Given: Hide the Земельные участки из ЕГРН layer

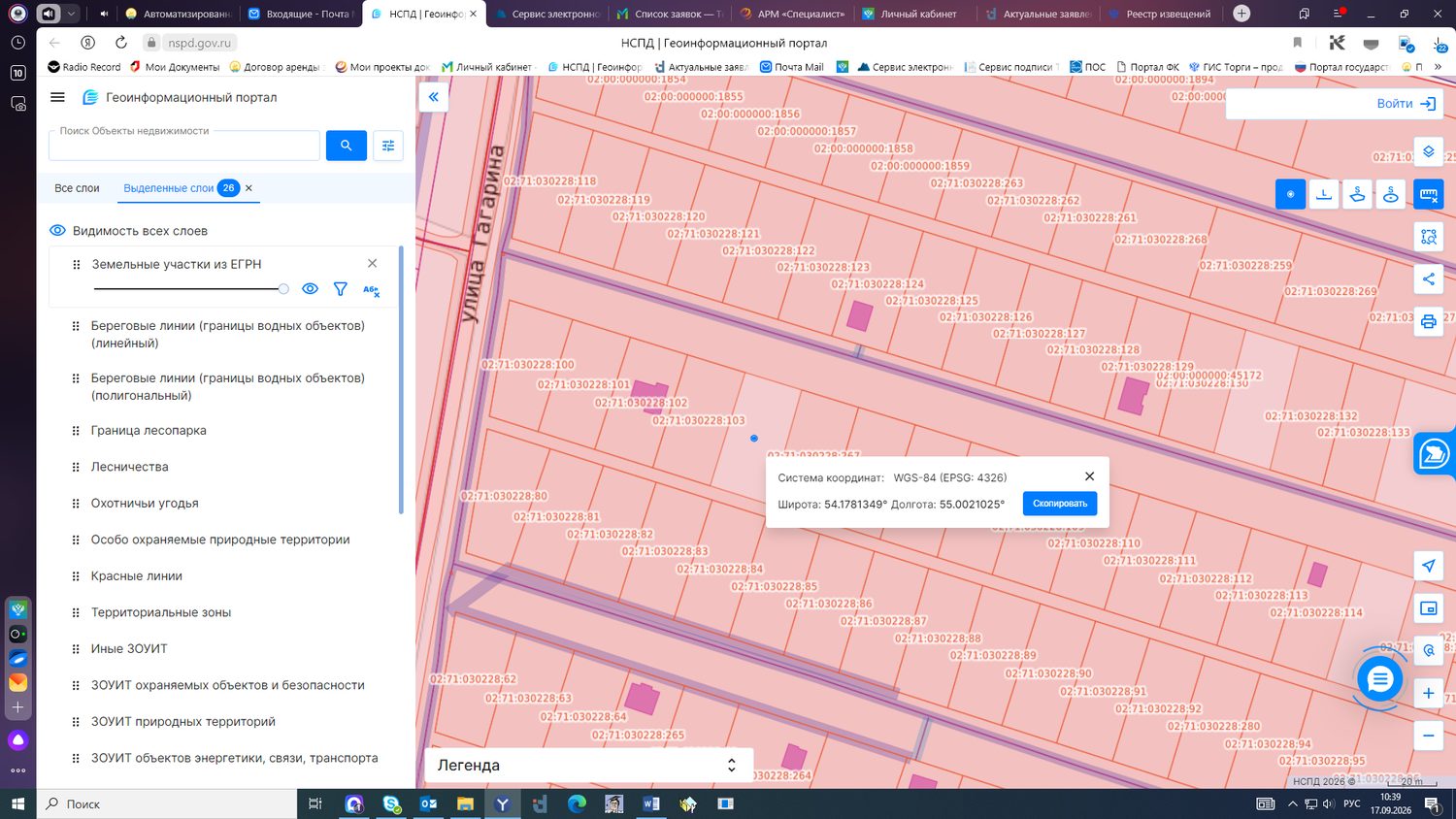Looking at the screenshot, I should (310, 289).
